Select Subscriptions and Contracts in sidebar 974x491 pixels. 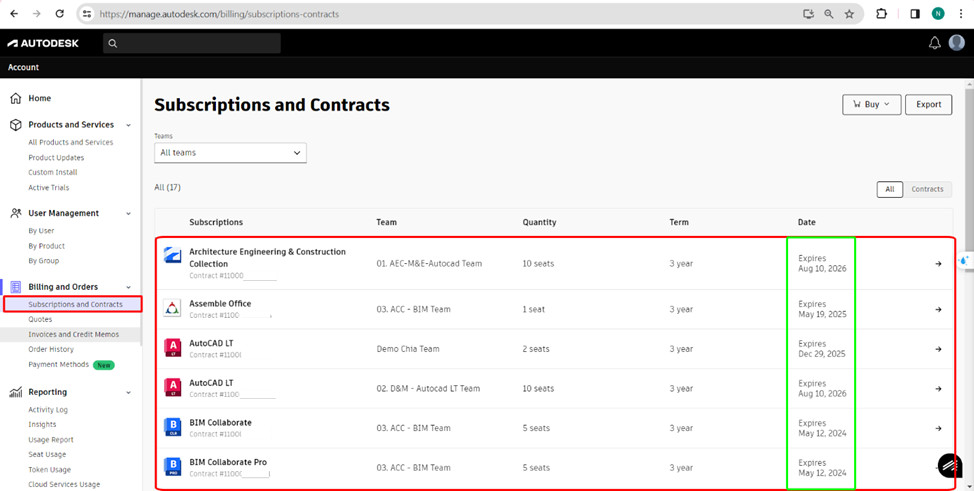(73, 304)
